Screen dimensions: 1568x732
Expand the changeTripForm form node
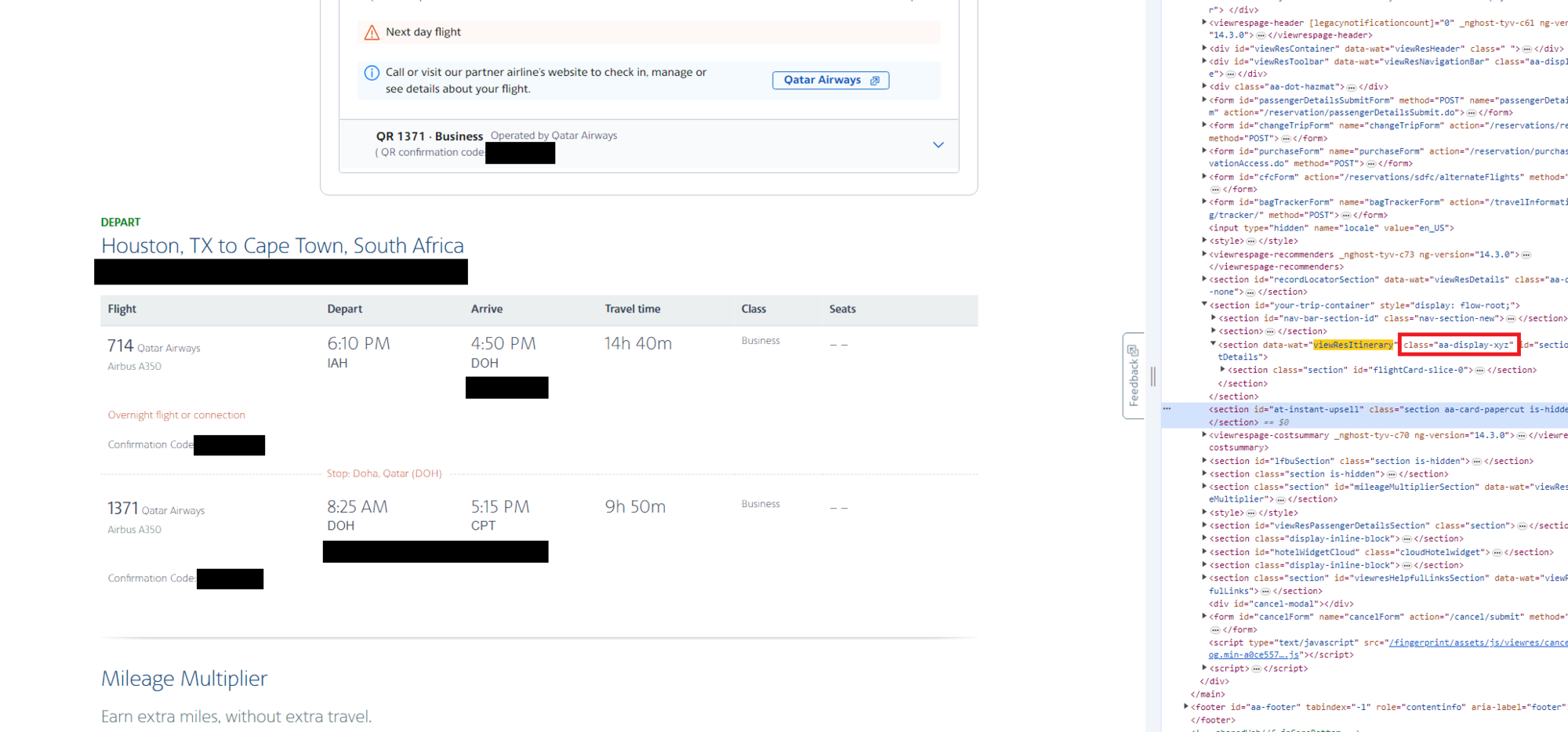pos(1204,125)
